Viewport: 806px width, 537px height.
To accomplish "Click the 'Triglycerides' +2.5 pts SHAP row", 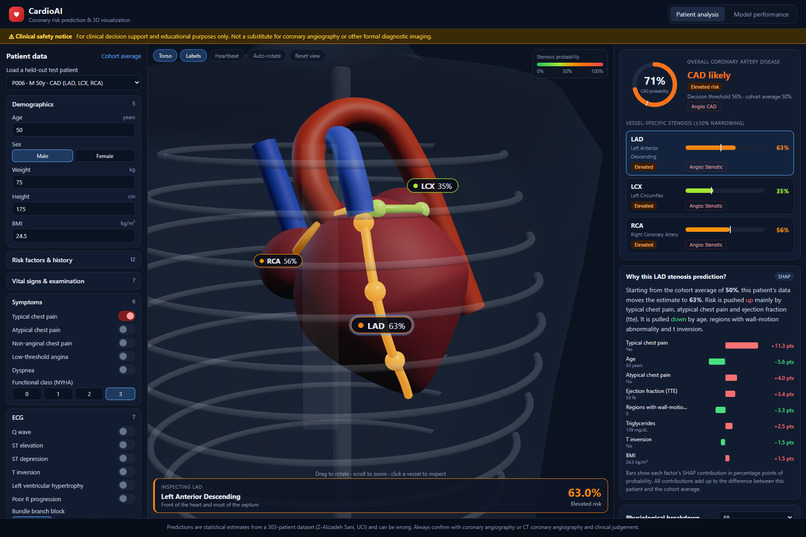I will (x=709, y=425).
